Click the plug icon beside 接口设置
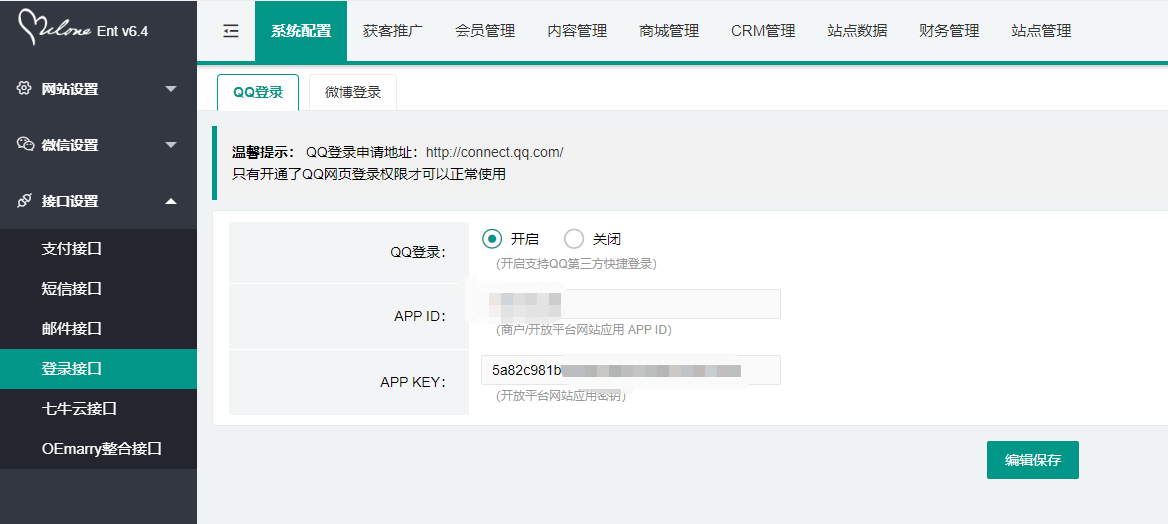Screen dimensions: 1168x524 coord(25,201)
